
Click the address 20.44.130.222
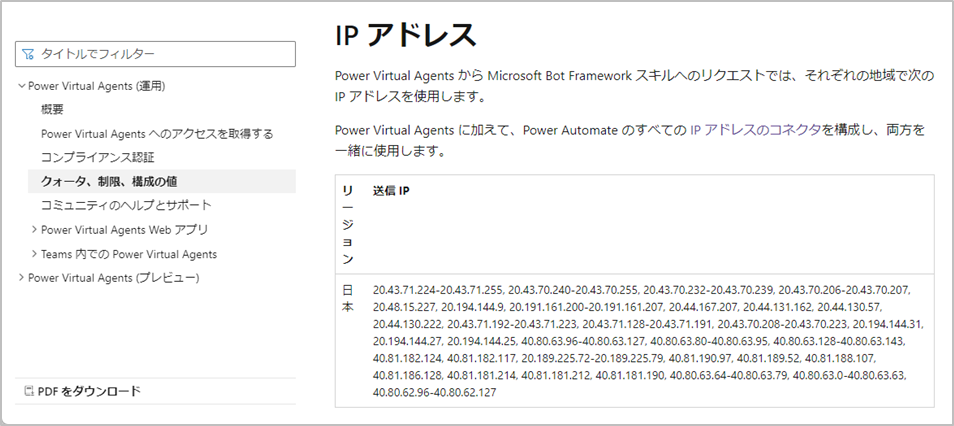pos(406,324)
